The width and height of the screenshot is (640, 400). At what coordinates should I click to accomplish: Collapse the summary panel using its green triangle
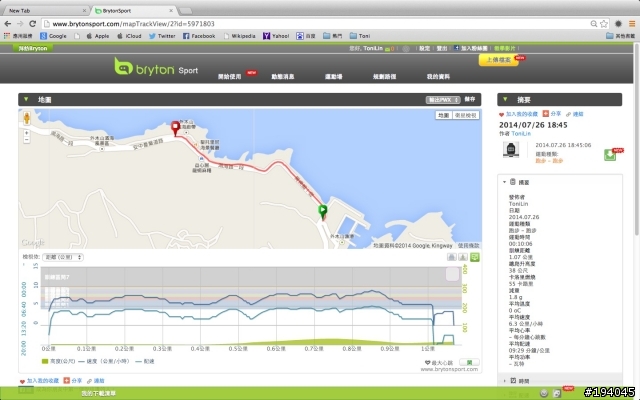505,99
